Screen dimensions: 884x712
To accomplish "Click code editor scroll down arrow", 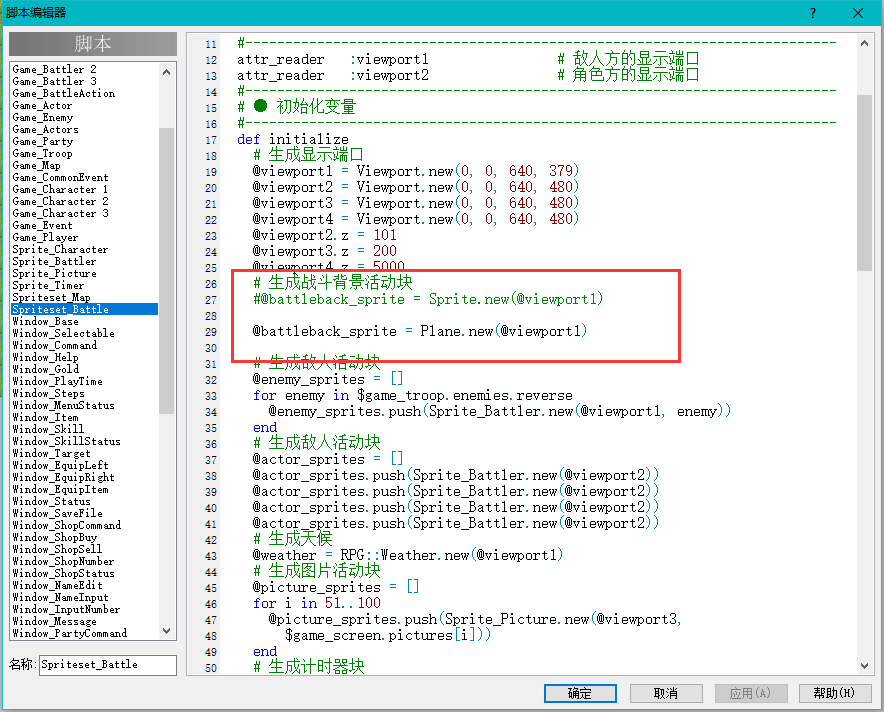I will (864, 666).
